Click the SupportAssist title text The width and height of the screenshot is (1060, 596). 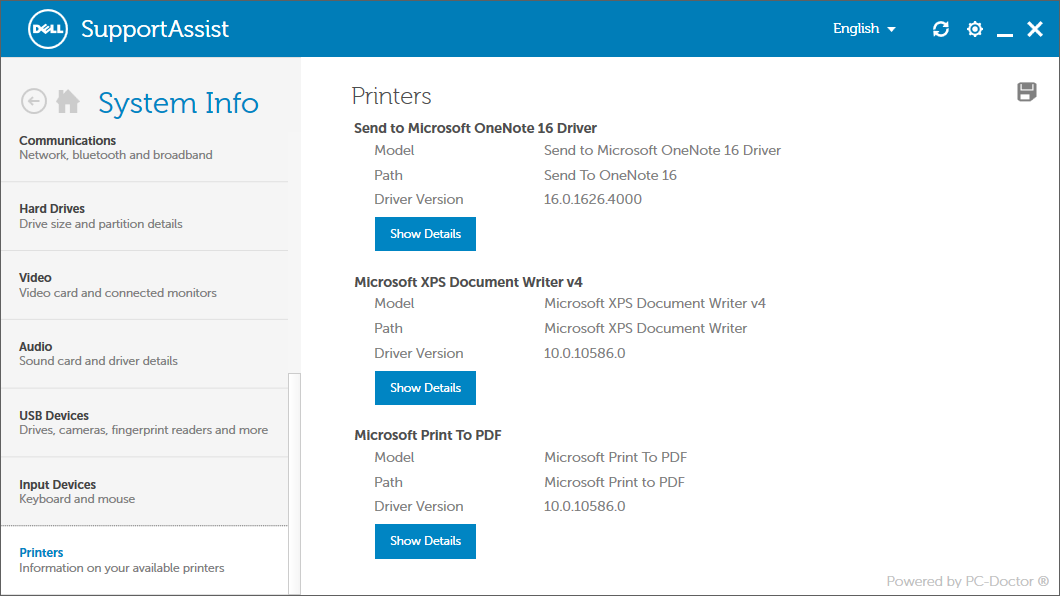(155, 29)
